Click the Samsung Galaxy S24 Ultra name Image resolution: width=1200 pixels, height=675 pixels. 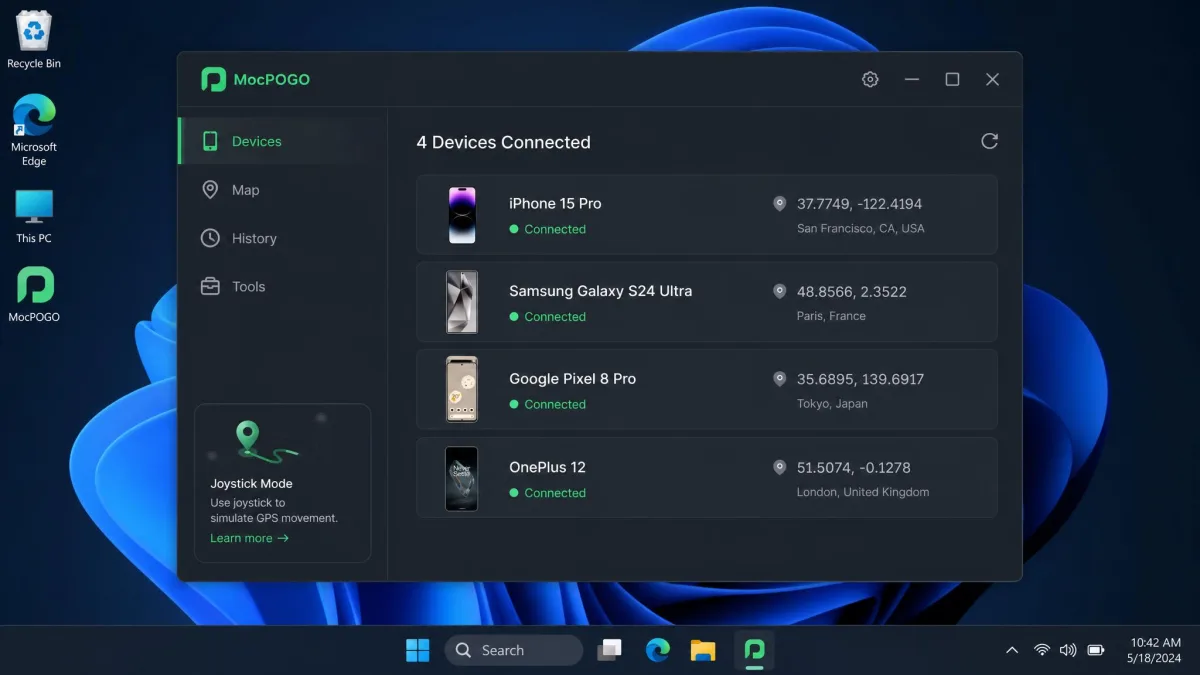pos(600,291)
